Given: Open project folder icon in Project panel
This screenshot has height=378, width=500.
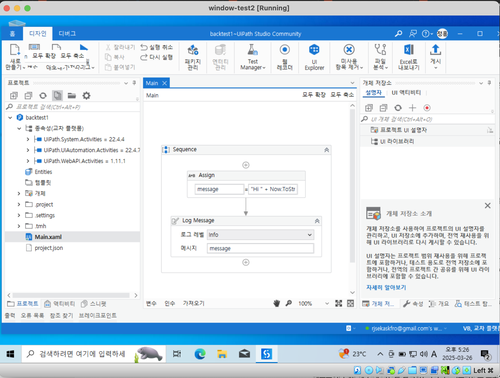Looking at the screenshot, I should (x=72, y=96).
